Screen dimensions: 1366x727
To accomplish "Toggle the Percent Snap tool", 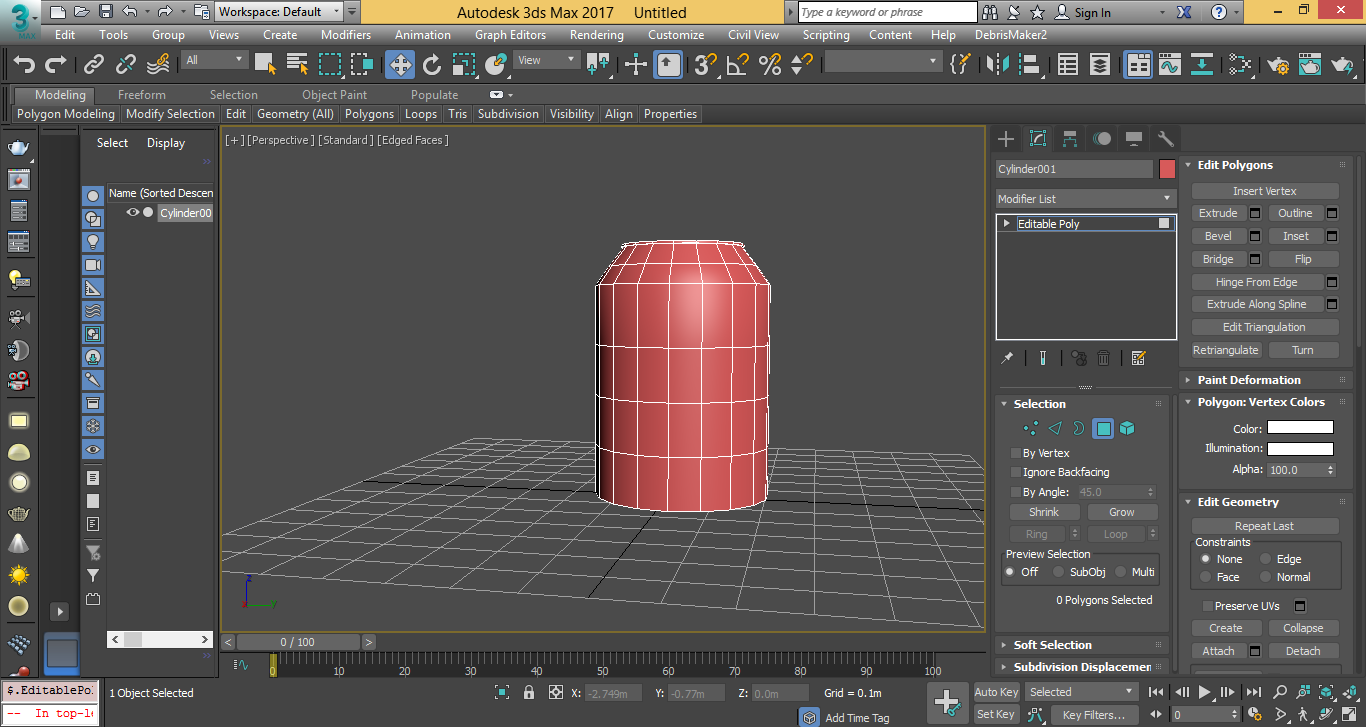I will point(770,65).
